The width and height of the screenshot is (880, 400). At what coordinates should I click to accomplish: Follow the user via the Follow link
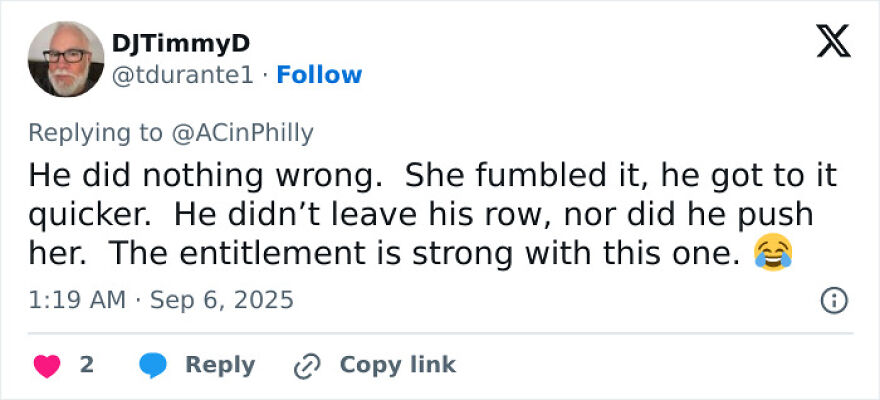(319, 75)
